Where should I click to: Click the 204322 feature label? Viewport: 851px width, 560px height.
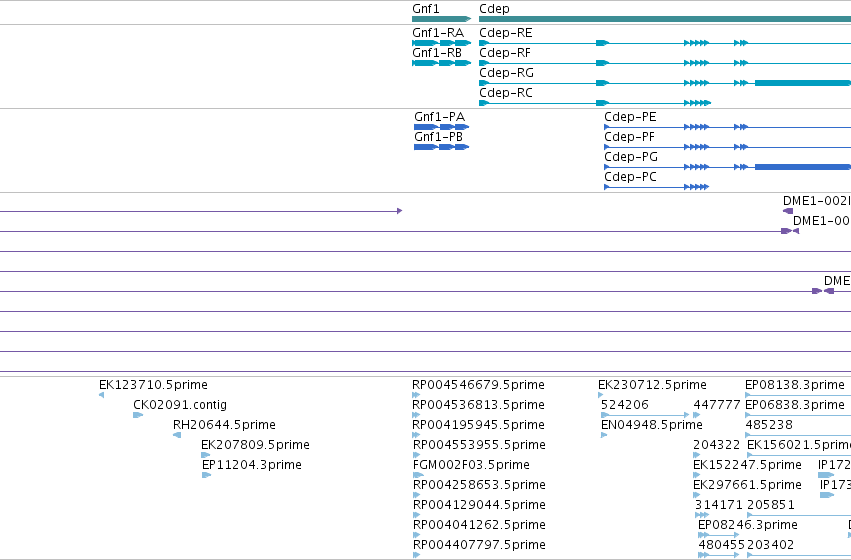pos(716,445)
